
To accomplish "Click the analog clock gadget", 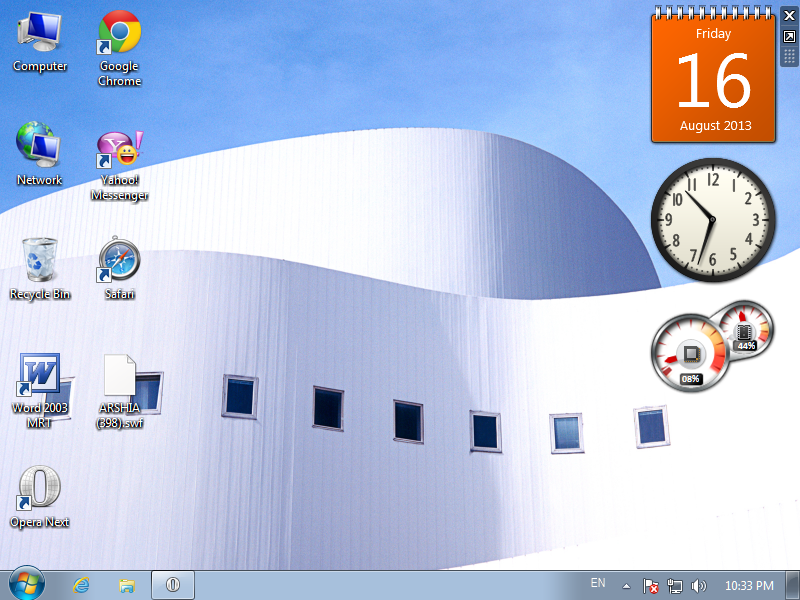I will tap(713, 219).
